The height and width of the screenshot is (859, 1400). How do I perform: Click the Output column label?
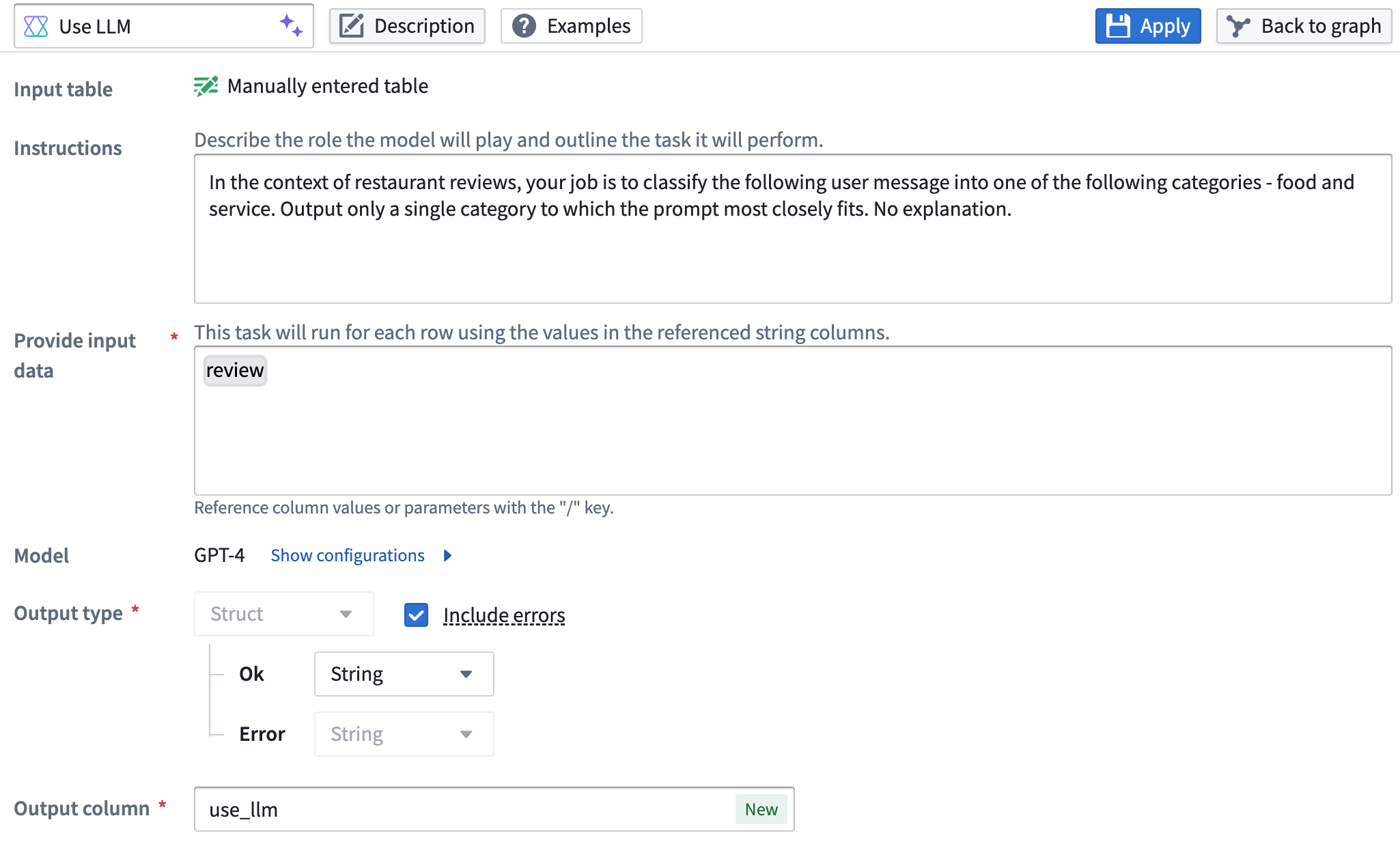click(x=81, y=808)
